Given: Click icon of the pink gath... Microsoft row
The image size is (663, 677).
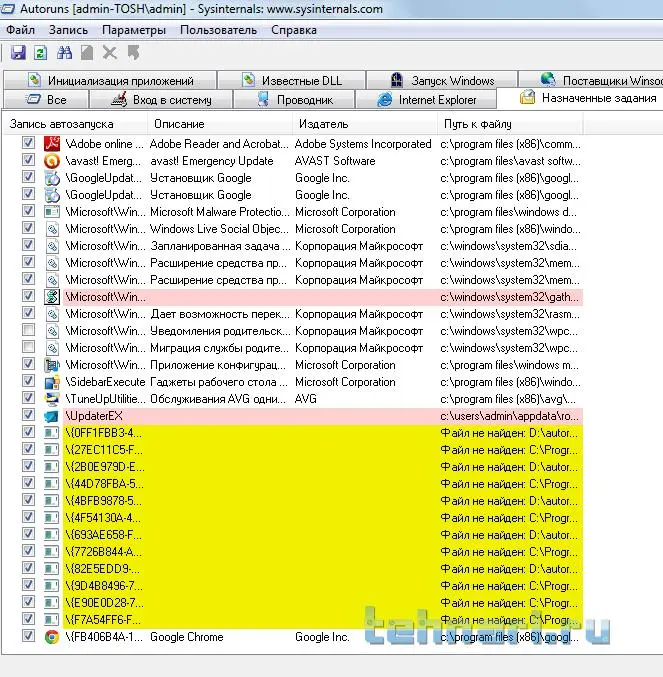Looking at the screenshot, I should [x=52, y=297].
